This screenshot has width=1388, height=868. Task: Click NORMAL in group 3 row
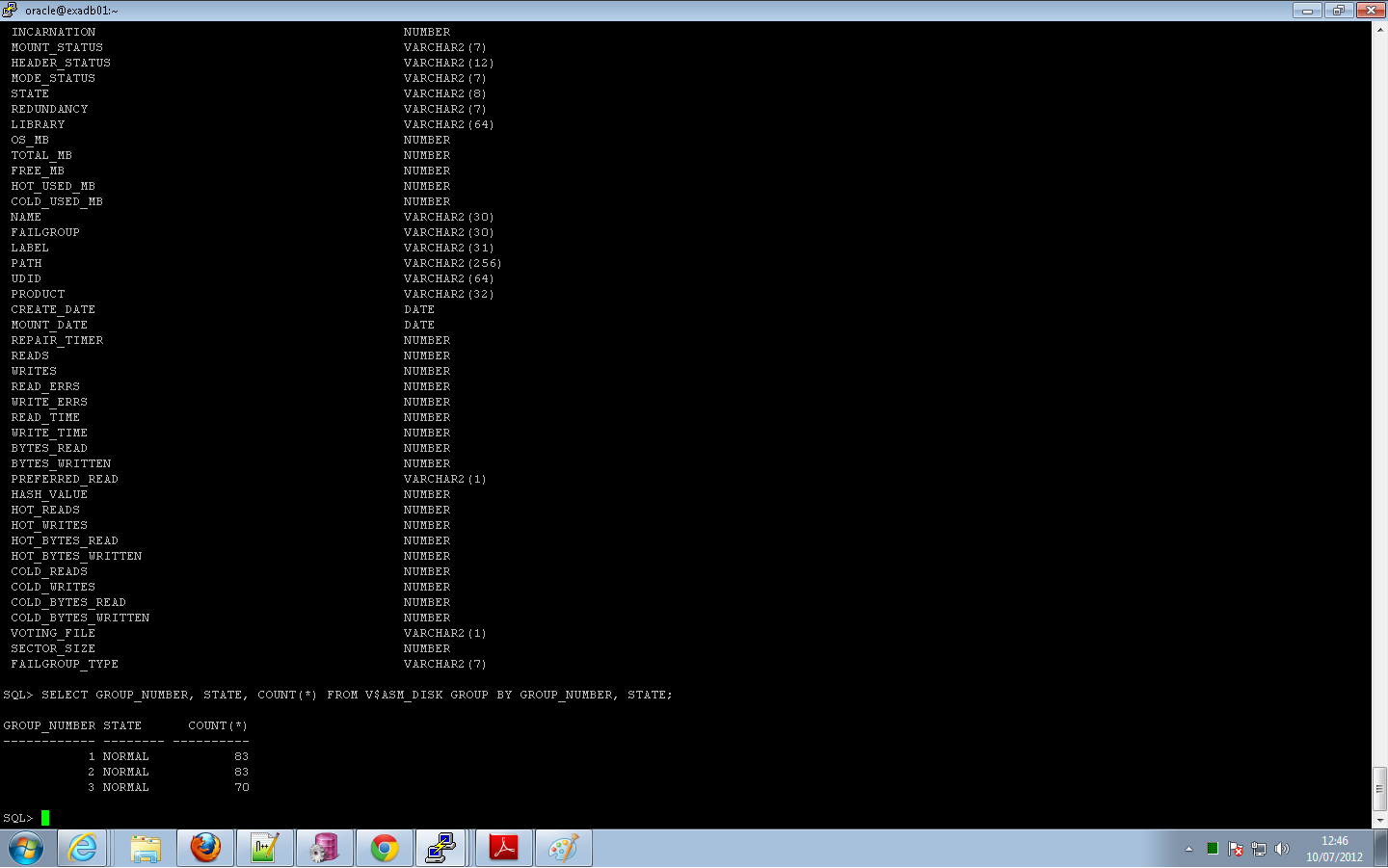tap(126, 787)
